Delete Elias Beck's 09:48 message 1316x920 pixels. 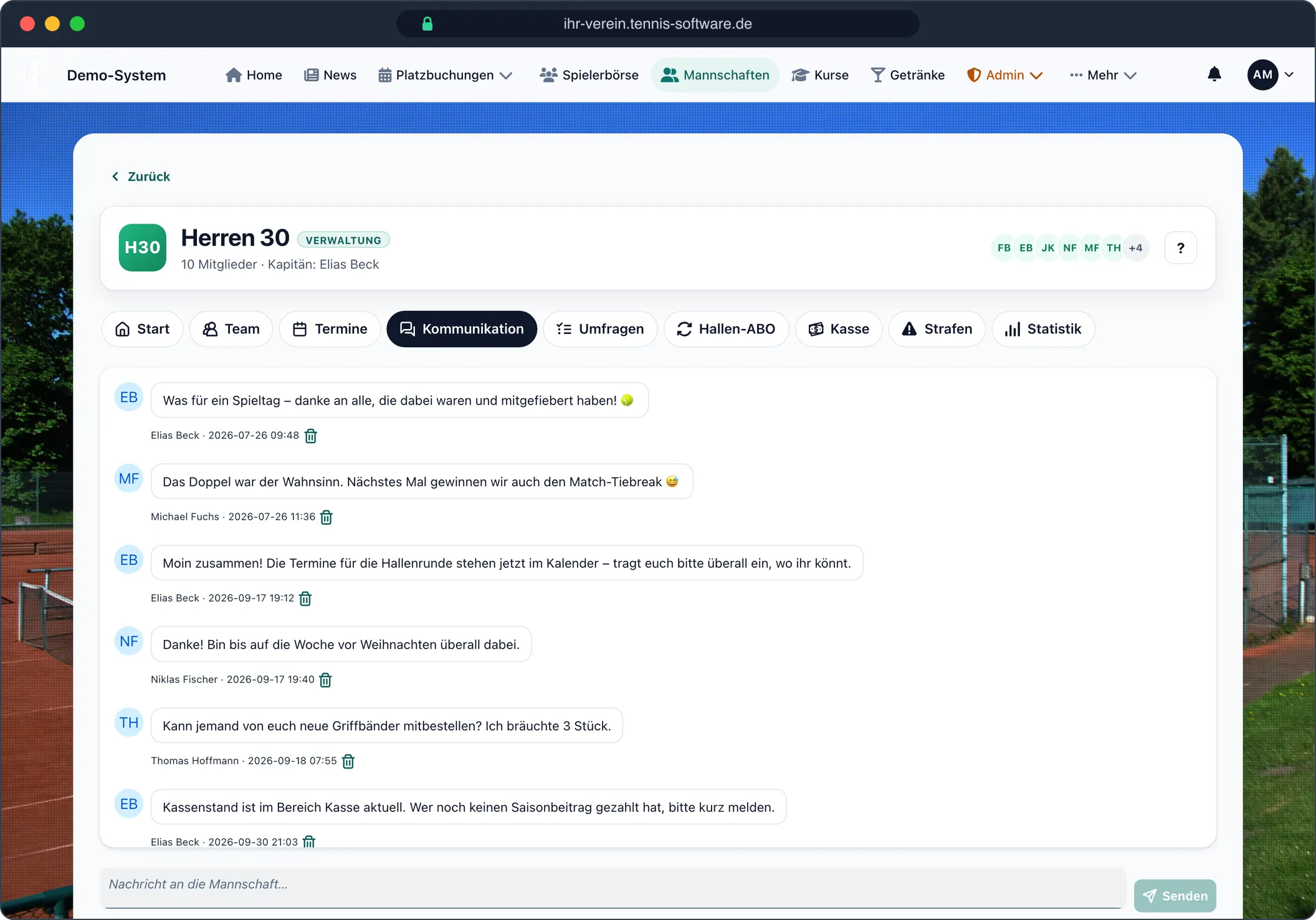click(x=310, y=436)
